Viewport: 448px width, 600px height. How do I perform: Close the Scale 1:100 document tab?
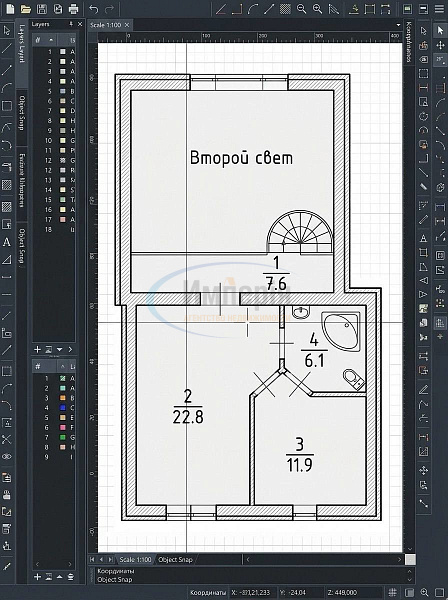click(127, 25)
